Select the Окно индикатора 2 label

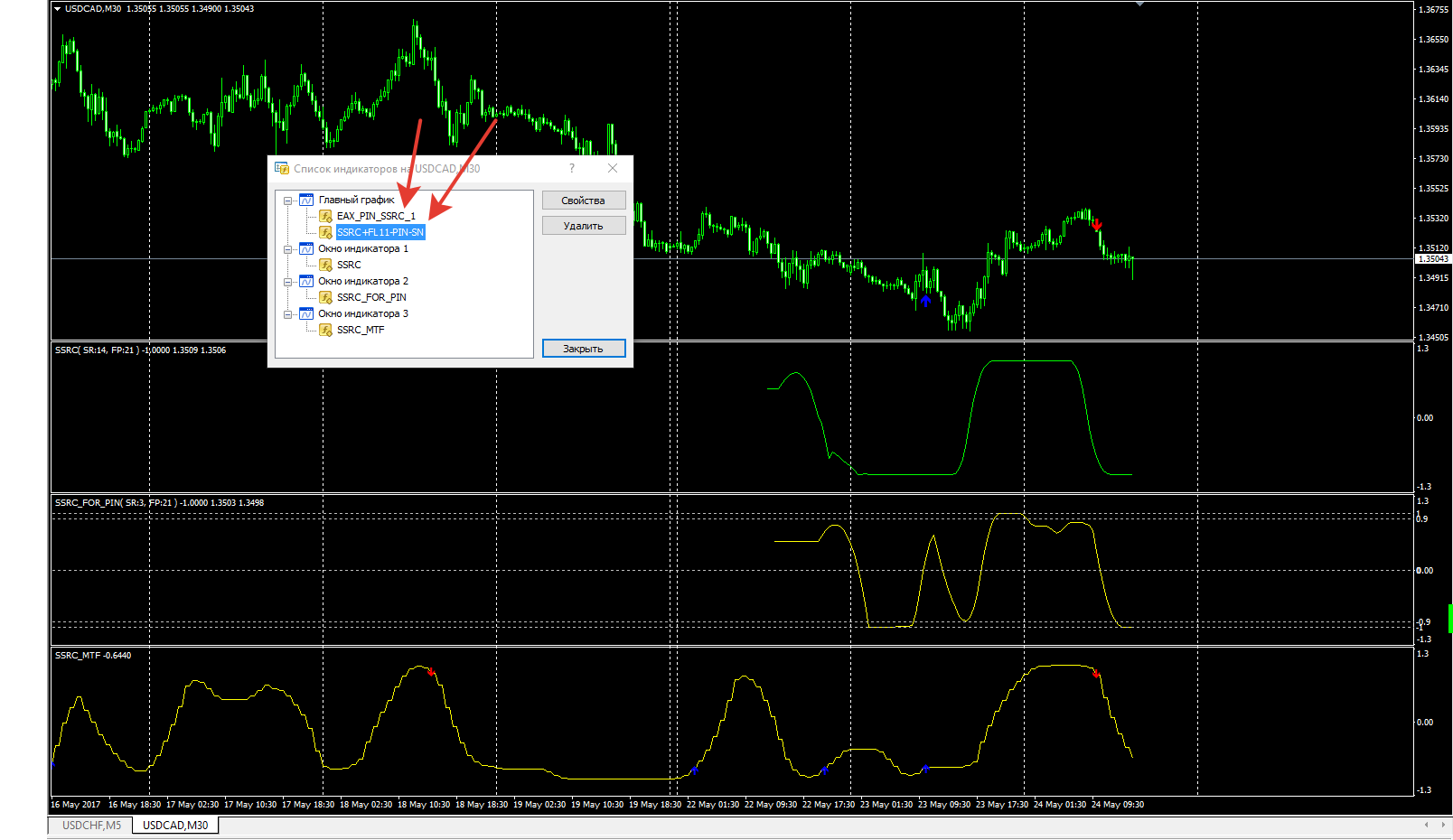point(363,281)
